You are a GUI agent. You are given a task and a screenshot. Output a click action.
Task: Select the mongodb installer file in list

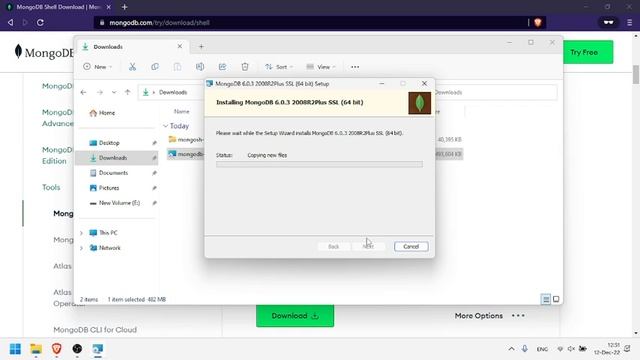tap(186, 154)
